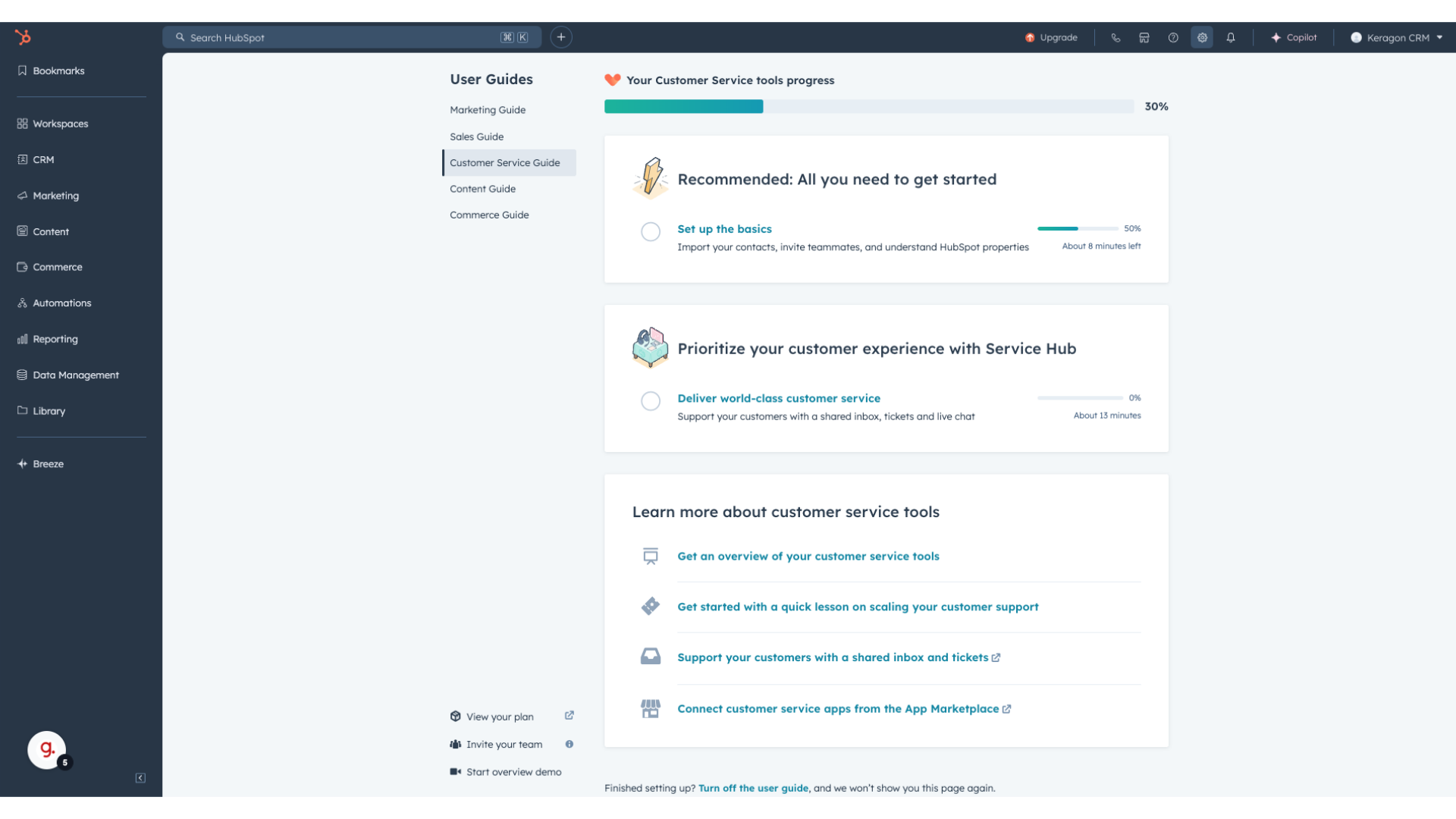Viewport: 1456px width, 819px height.
Task: Toggle the Set up the basics circle
Action: click(651, 231)
